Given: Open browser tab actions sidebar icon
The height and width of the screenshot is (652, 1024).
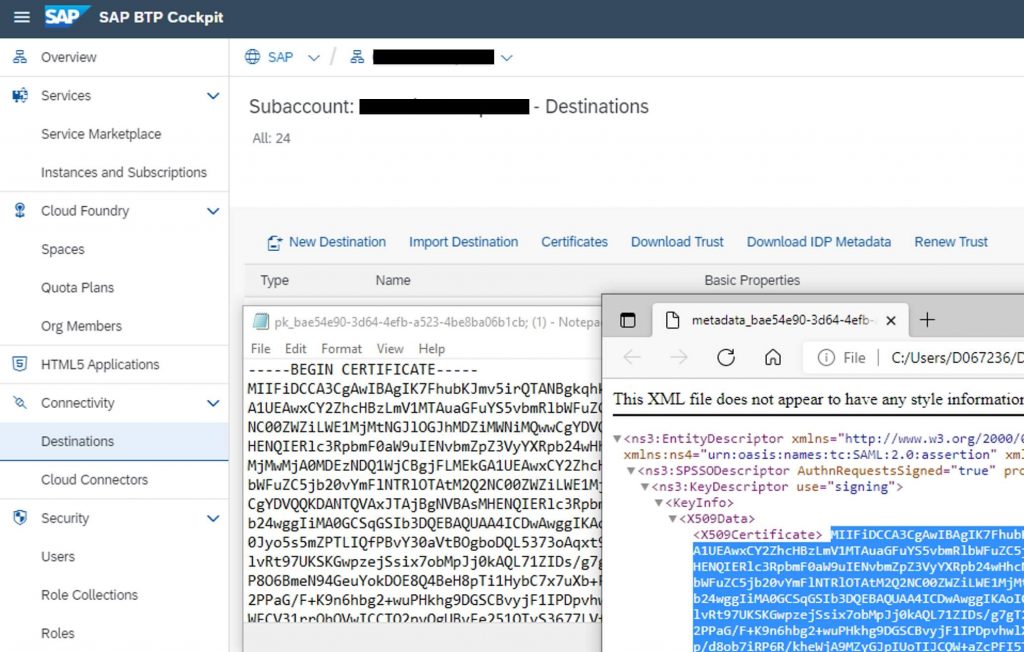Looking at the screenshot, I should click(628, 320).
